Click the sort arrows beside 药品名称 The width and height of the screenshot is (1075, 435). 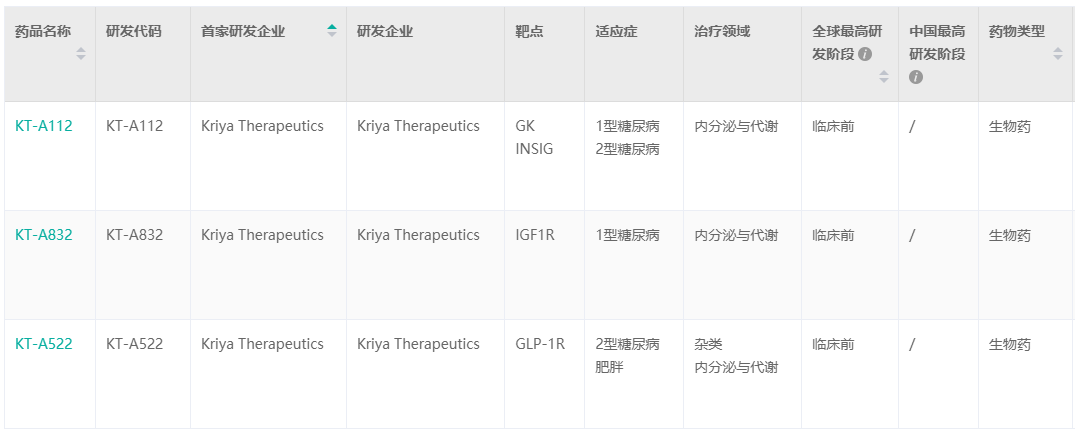coord(81,54)
